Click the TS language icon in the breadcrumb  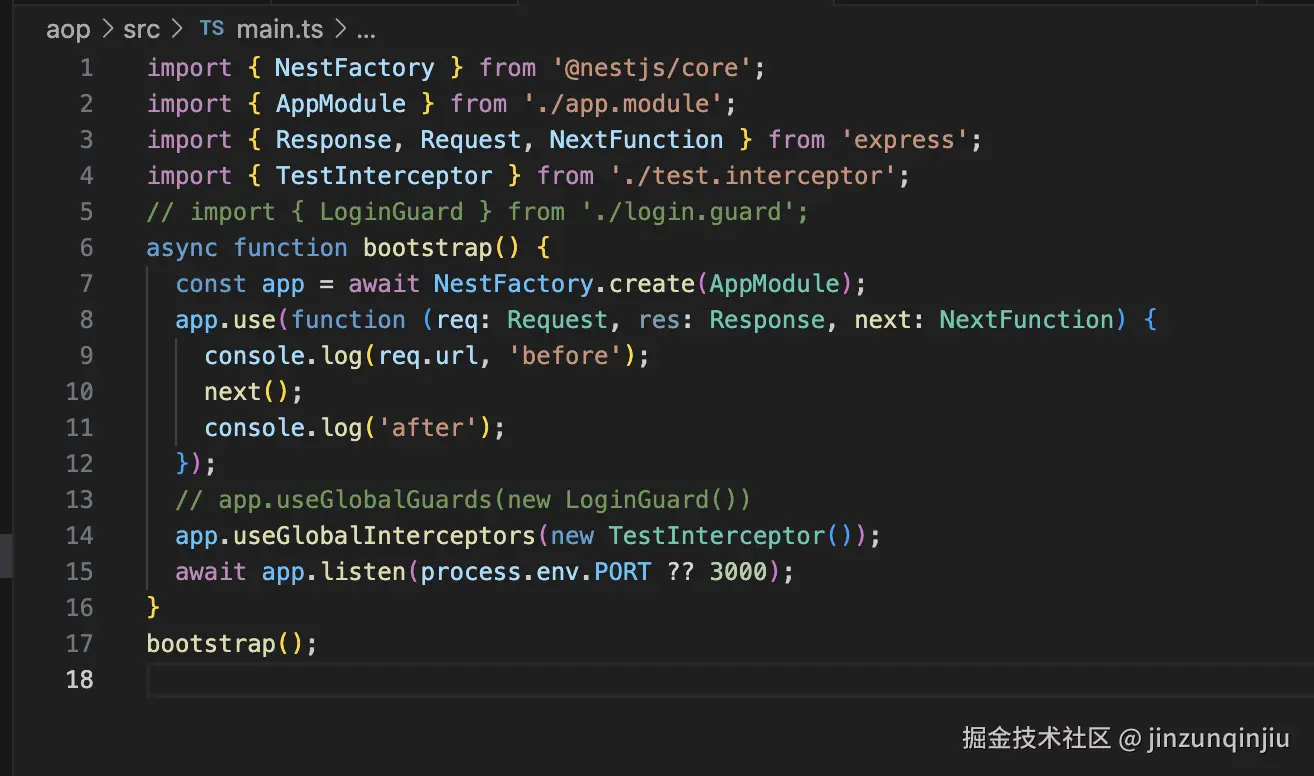tap(212, 28)
